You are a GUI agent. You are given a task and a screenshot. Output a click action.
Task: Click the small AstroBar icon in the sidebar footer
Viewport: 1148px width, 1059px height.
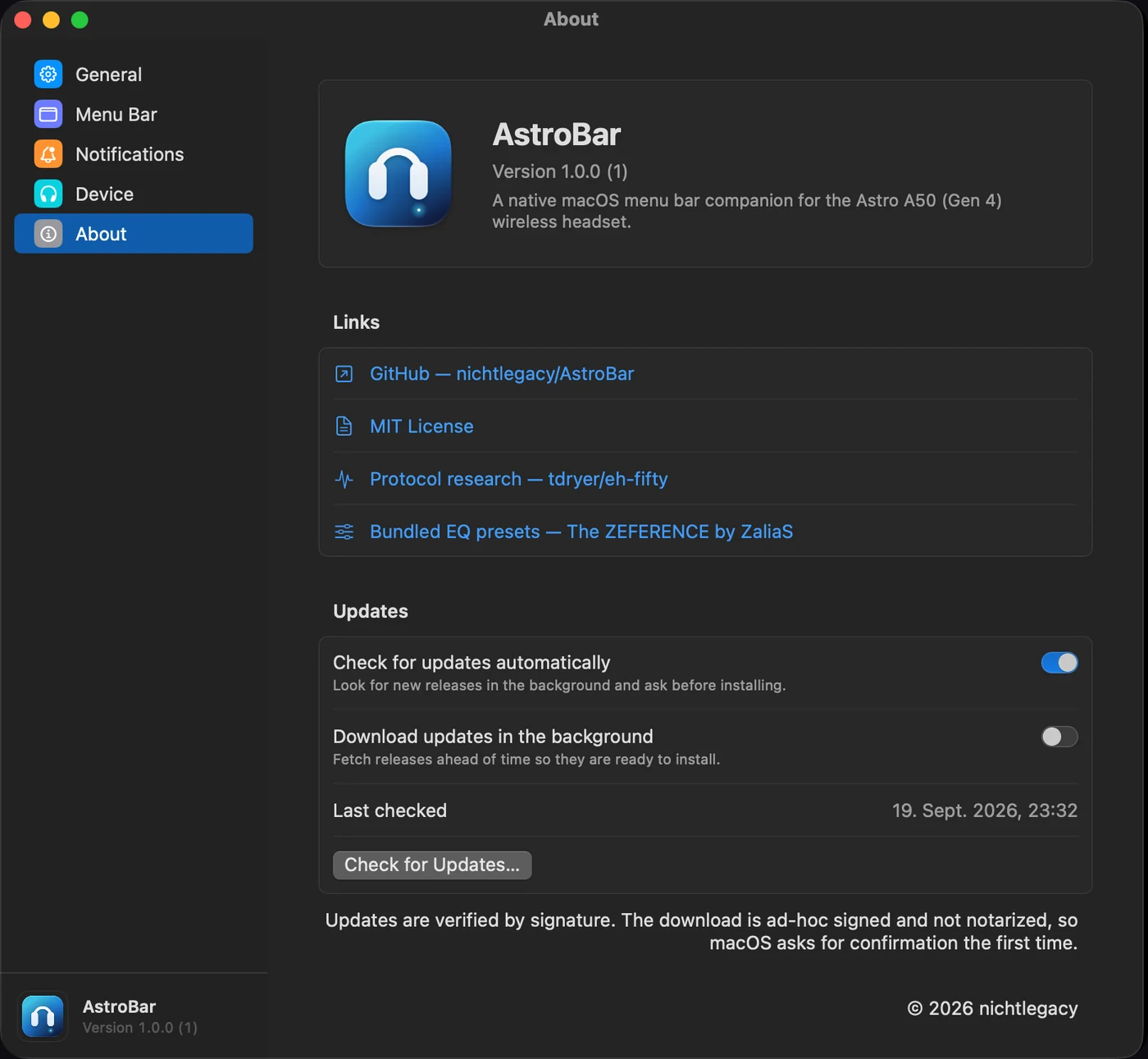(43, 1016)
